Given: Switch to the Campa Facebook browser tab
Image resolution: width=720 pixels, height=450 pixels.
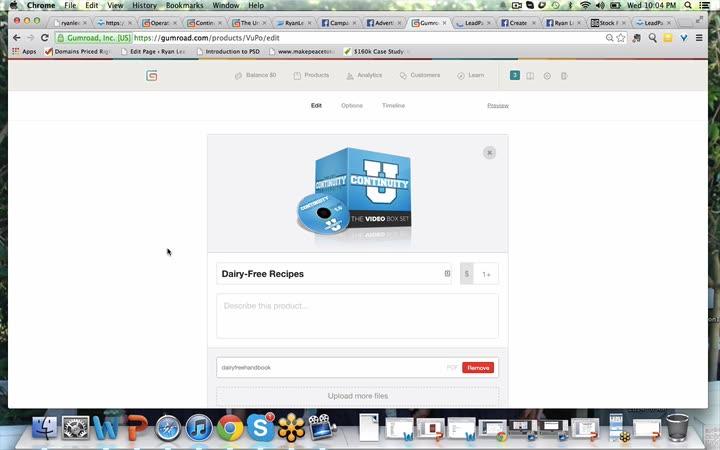Looking at the screenshot, I should 338,22.
